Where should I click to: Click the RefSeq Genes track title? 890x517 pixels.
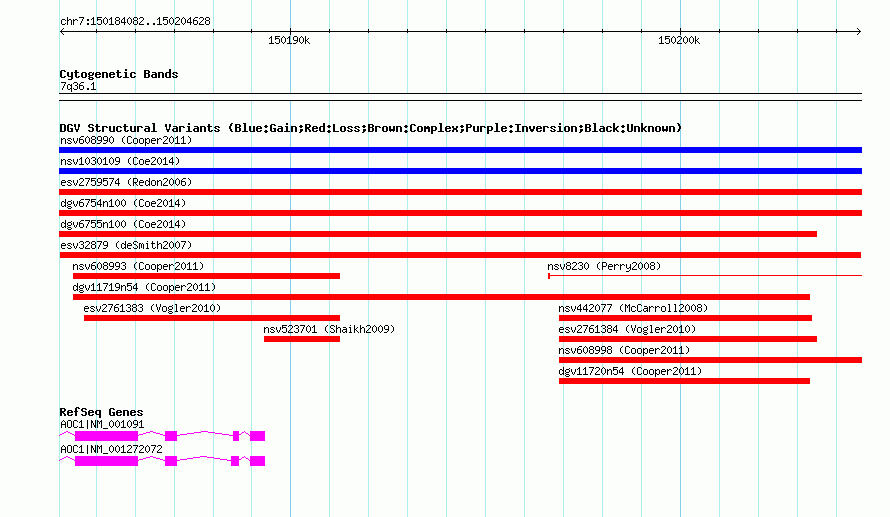pos(101,413)
